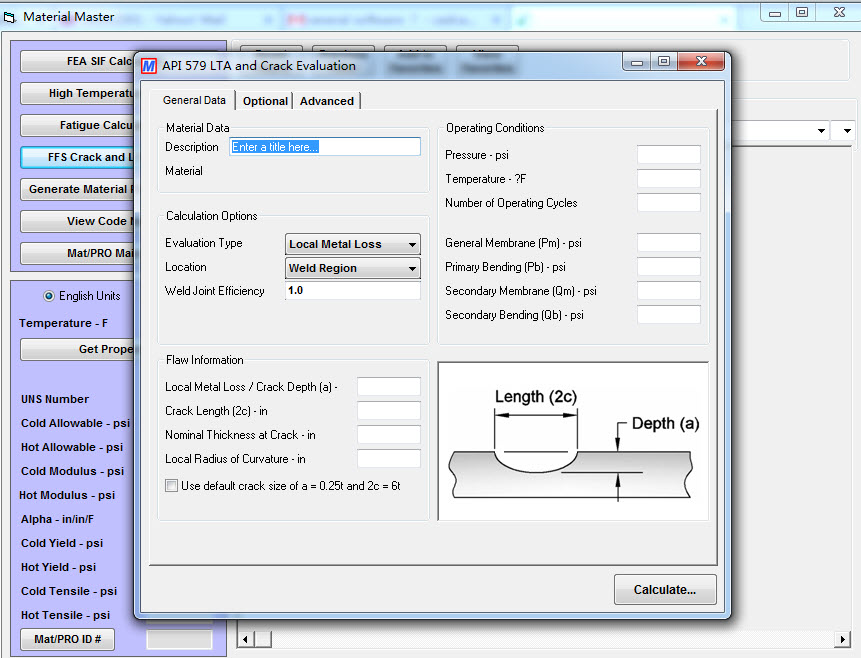
Task: Click the API 579 dialog app icon
Action: pos(149,66)
